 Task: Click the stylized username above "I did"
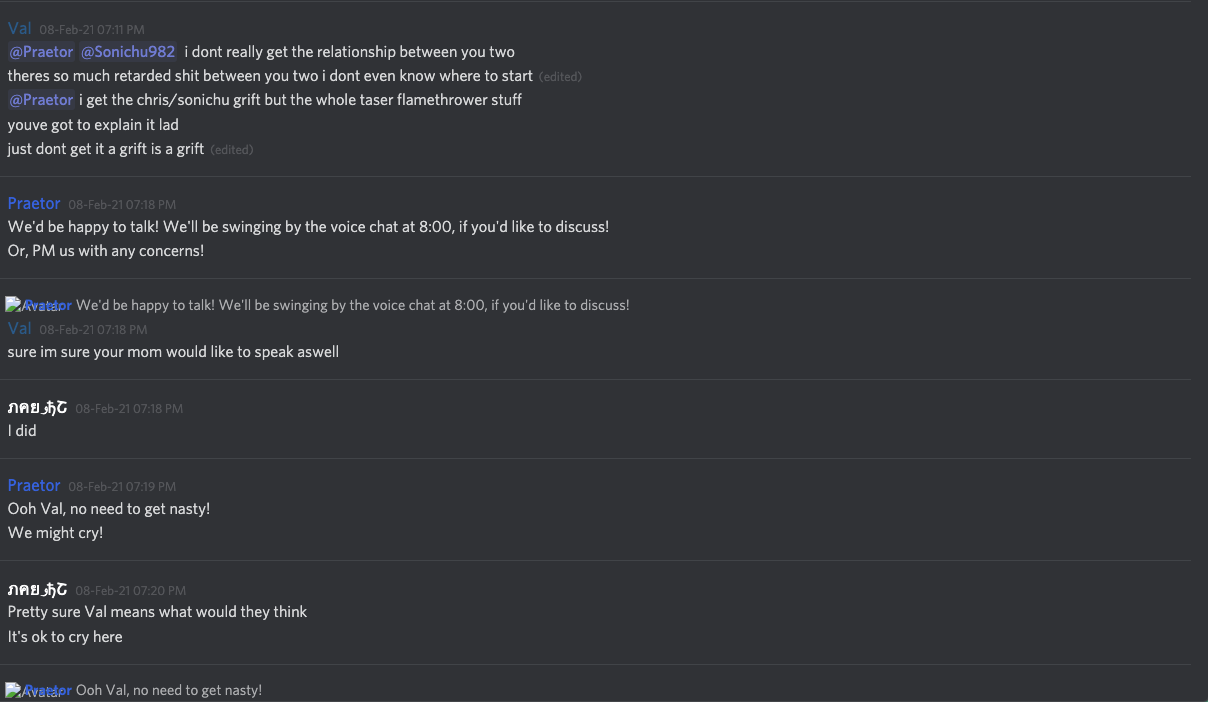coord(37,407)
